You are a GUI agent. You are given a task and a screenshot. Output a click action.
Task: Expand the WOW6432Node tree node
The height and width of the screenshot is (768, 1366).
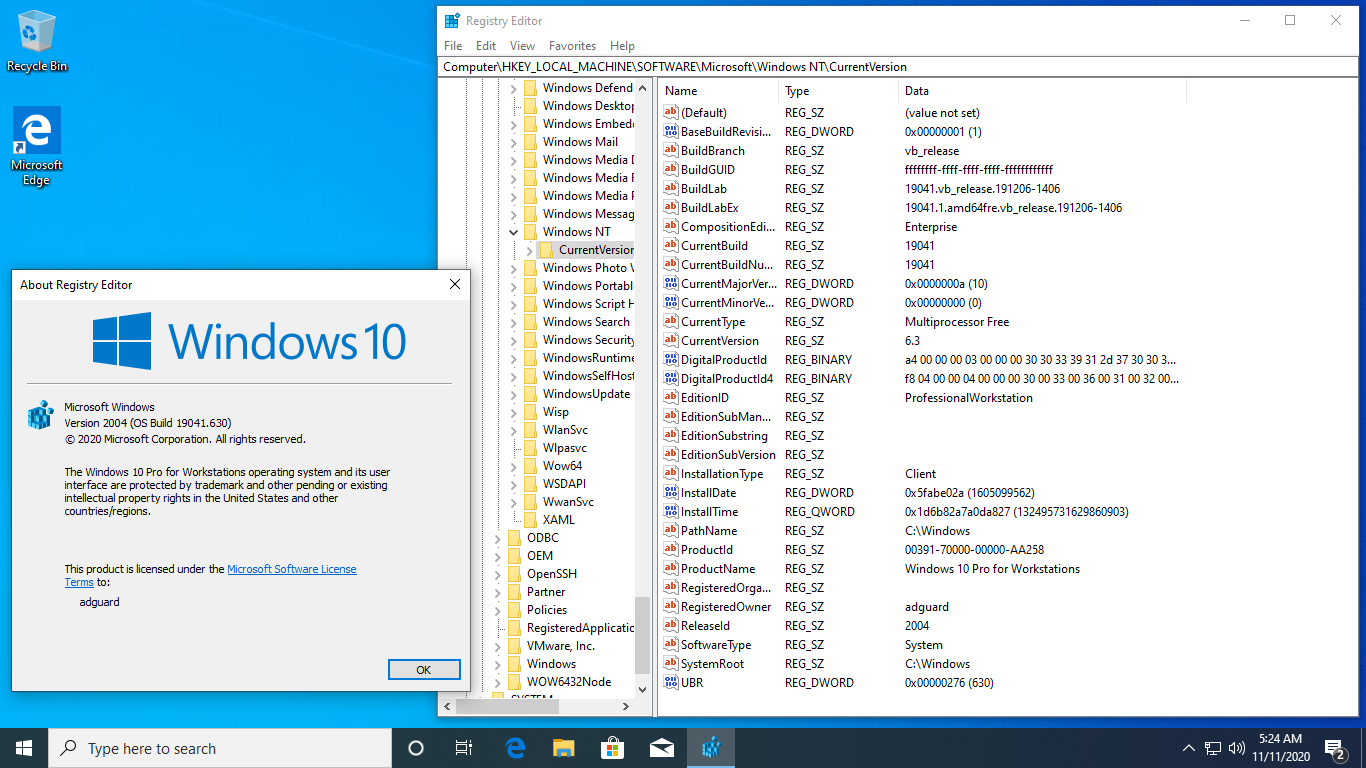click(498, 682)
